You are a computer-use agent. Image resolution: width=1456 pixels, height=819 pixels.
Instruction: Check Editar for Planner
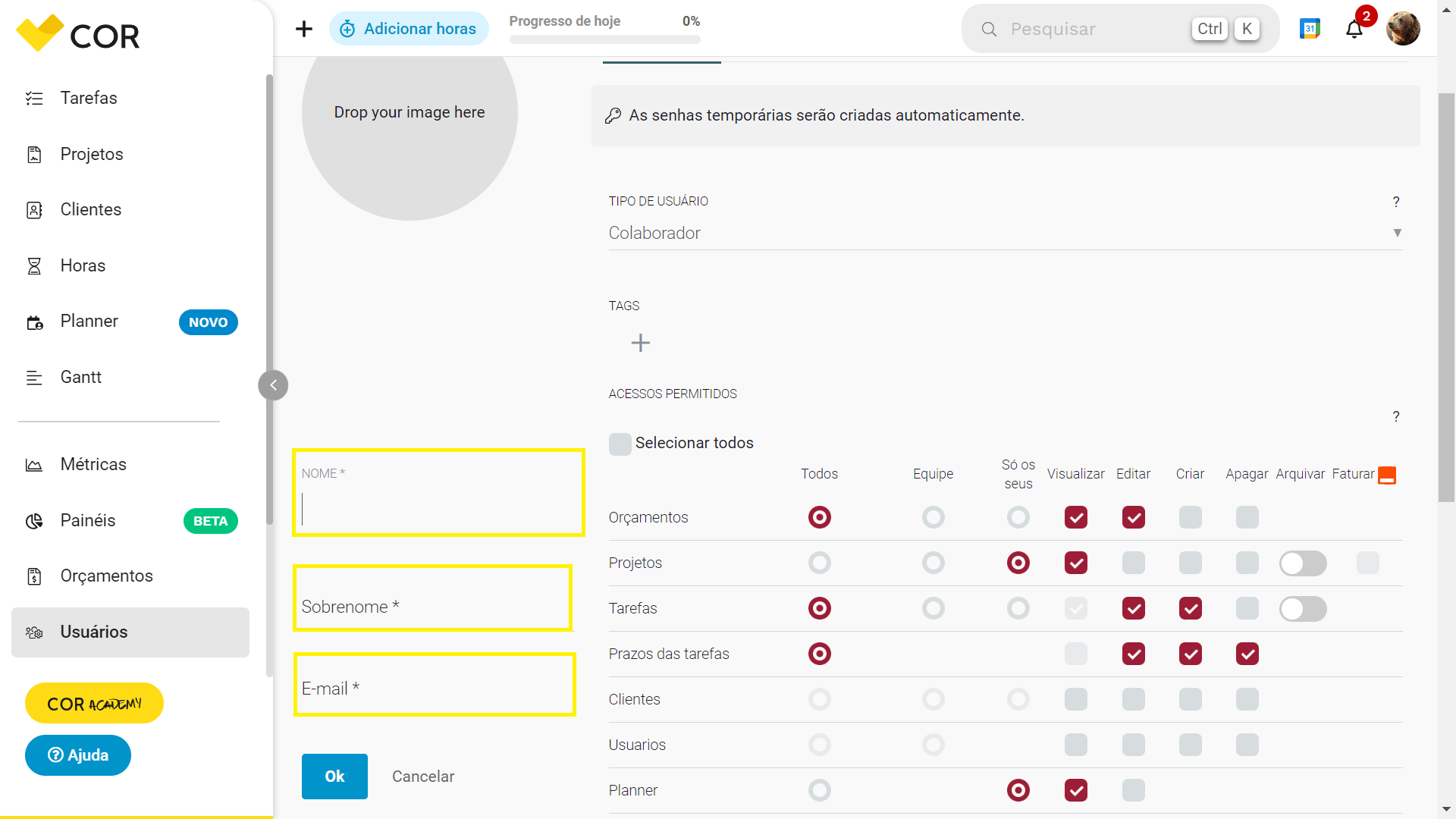pos(1134,790)
